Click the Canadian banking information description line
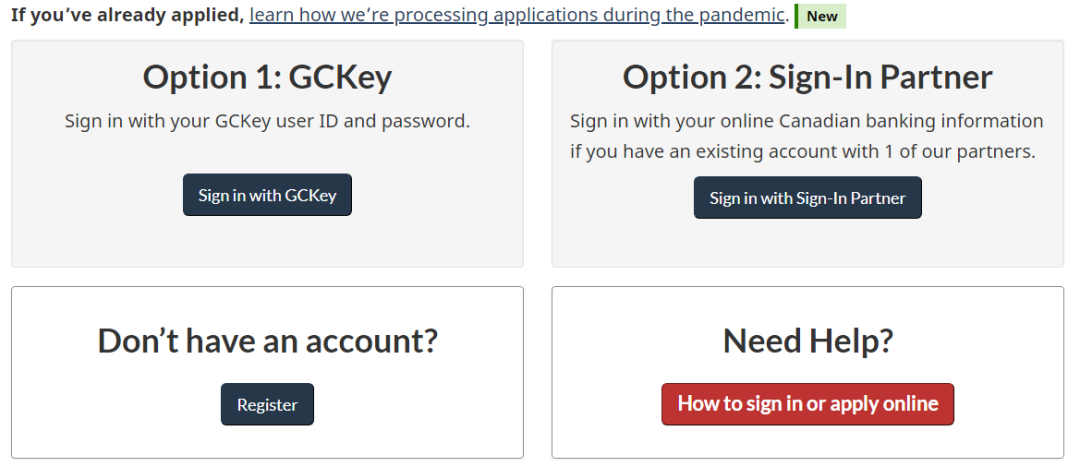Viewport: 1080px width, 467px height. pos(806,121)
